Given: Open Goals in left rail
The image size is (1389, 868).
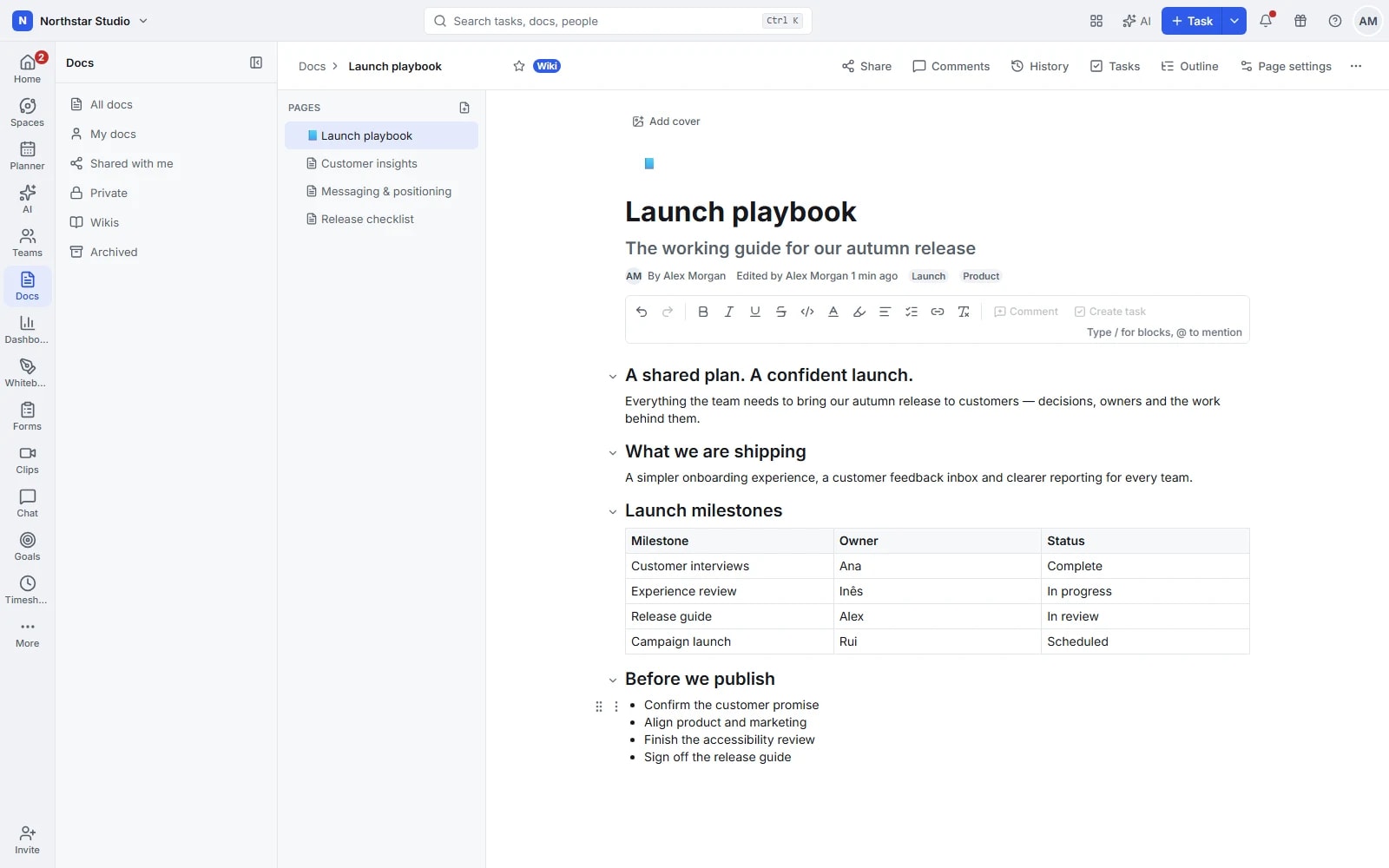Looking at the screenshot, I should [27, 546].
